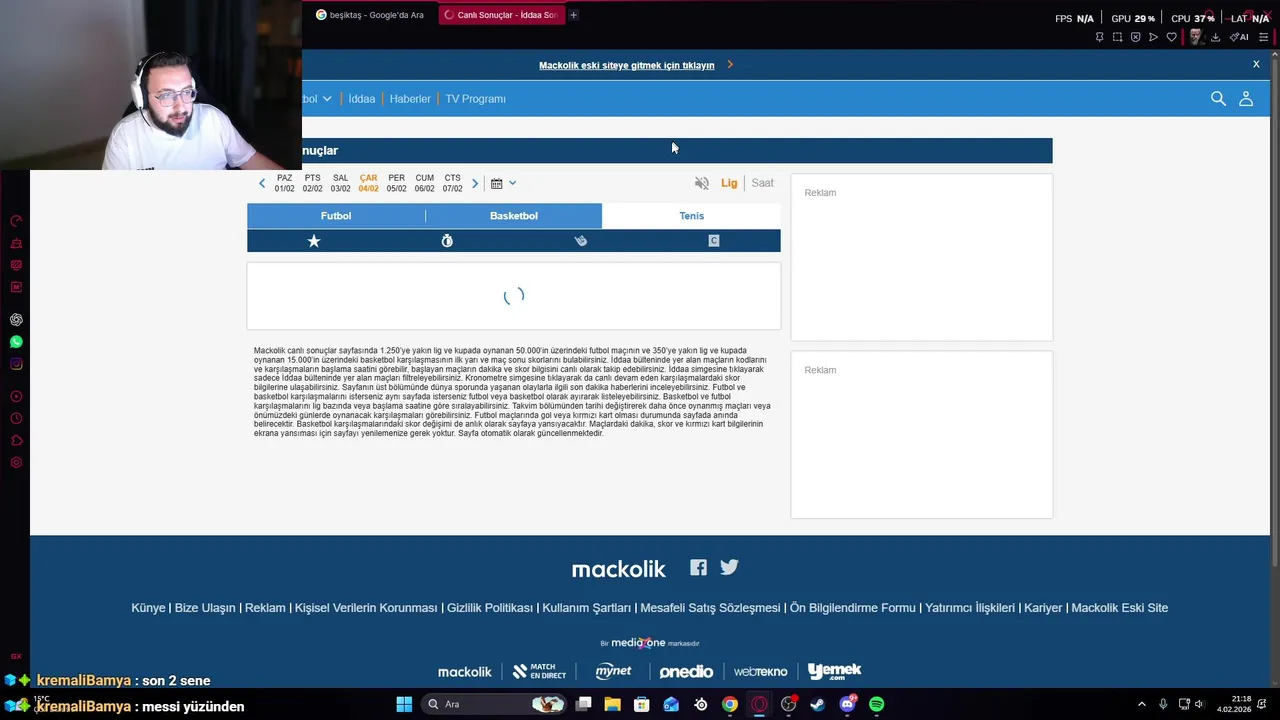Open the Kariyer footer link
Image resolution: width=1280 pixels, height=720 pixels.
pyautogui.click(x=1043, y=608)
